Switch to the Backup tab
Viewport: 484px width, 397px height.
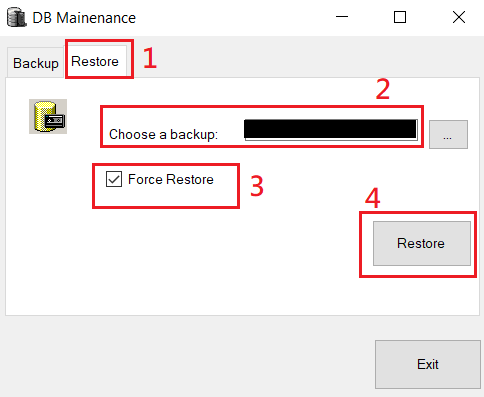click(36, 63)
